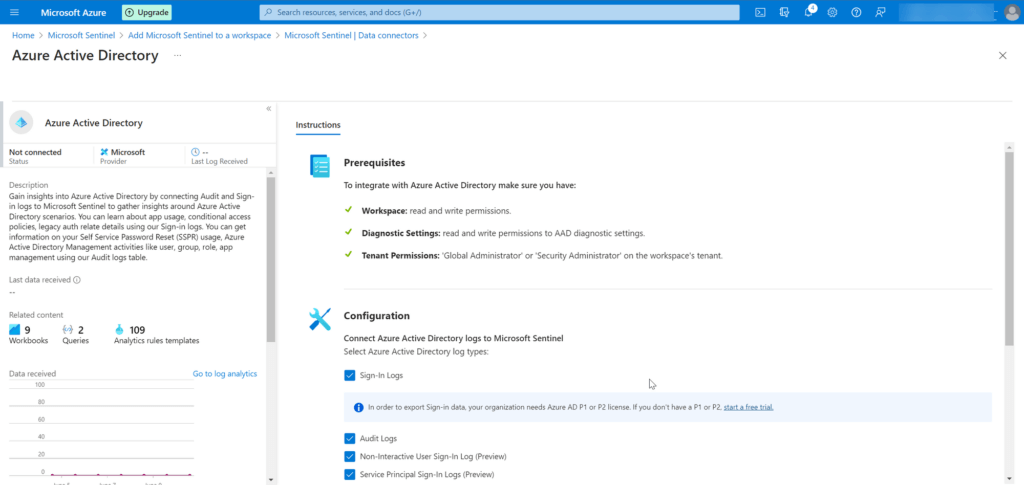Uncheck the Audit Logs checkbox
This screenshot has height=485, width=1024.
(x=349, y=439)
